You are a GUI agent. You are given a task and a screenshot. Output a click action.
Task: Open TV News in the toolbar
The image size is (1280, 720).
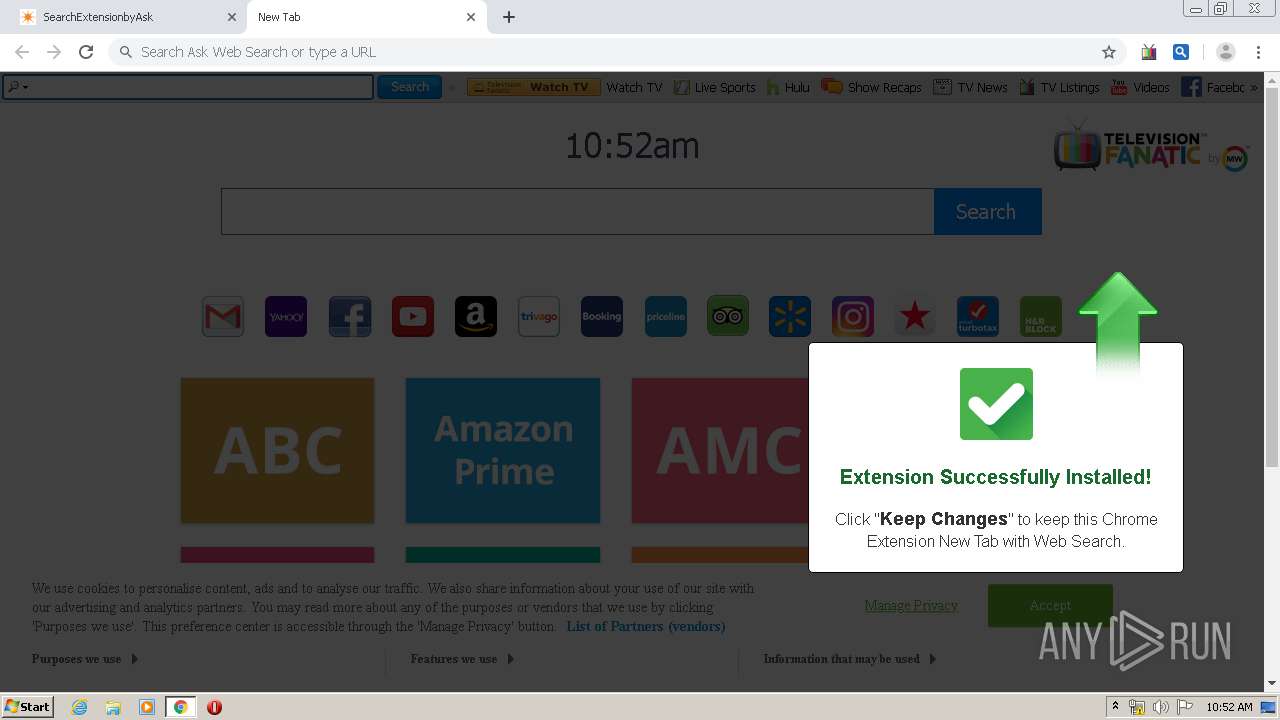click(970, 87)
